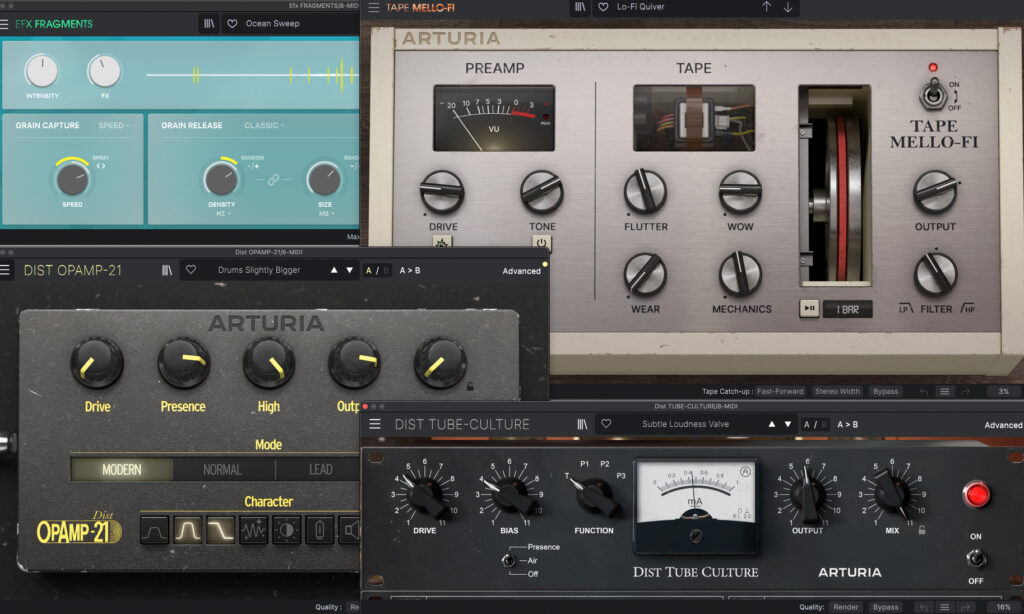Click the Stereo Width button
This screenshot has width=1024, height=614.
tap(836, 391)
